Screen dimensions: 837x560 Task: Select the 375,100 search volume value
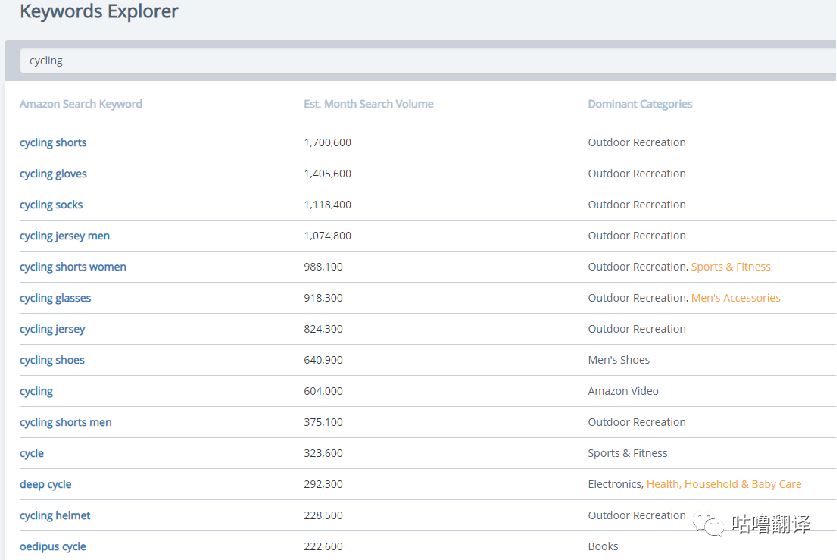[323, 422]
